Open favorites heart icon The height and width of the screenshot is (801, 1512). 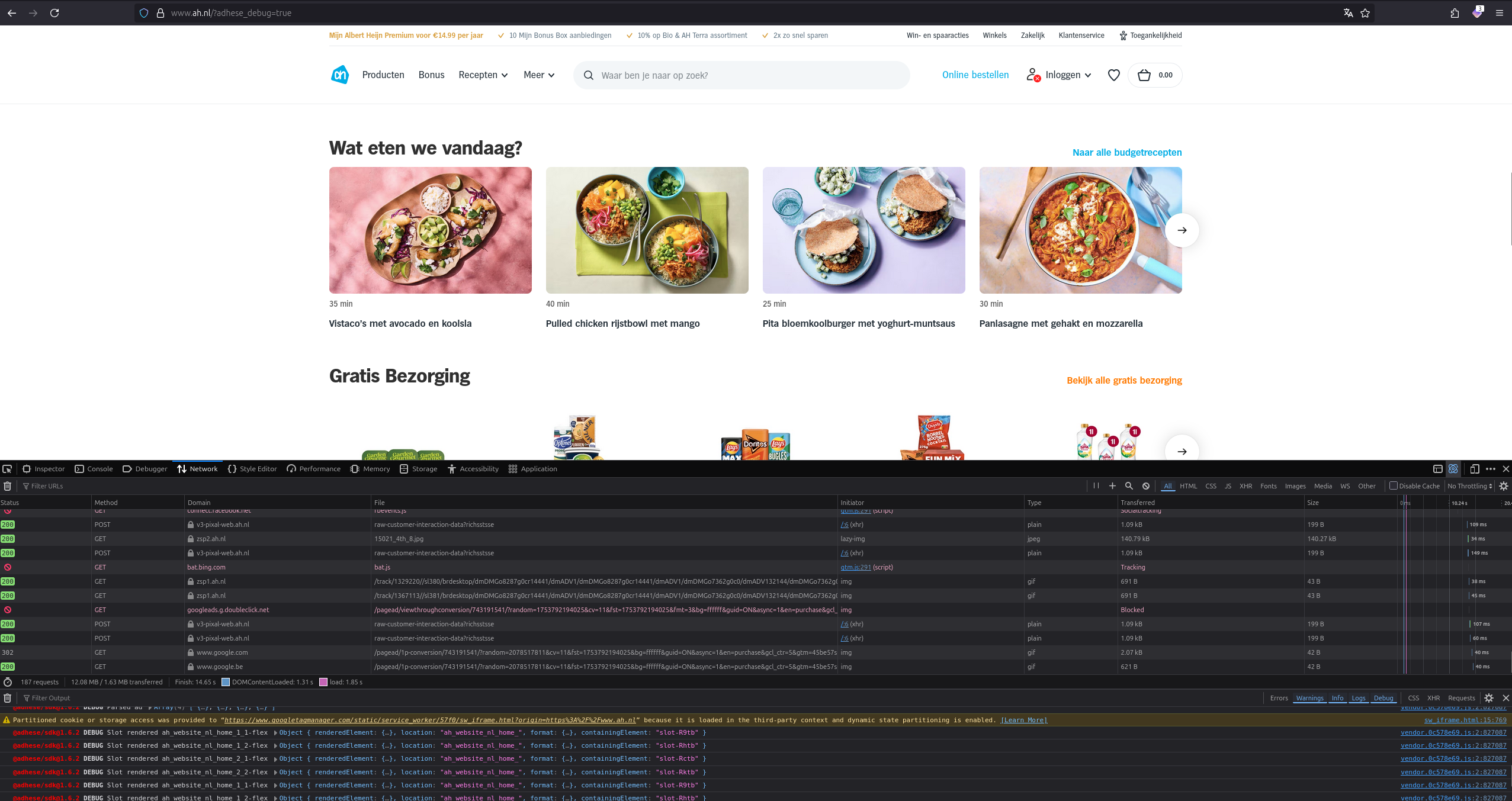pos(1114,75)
